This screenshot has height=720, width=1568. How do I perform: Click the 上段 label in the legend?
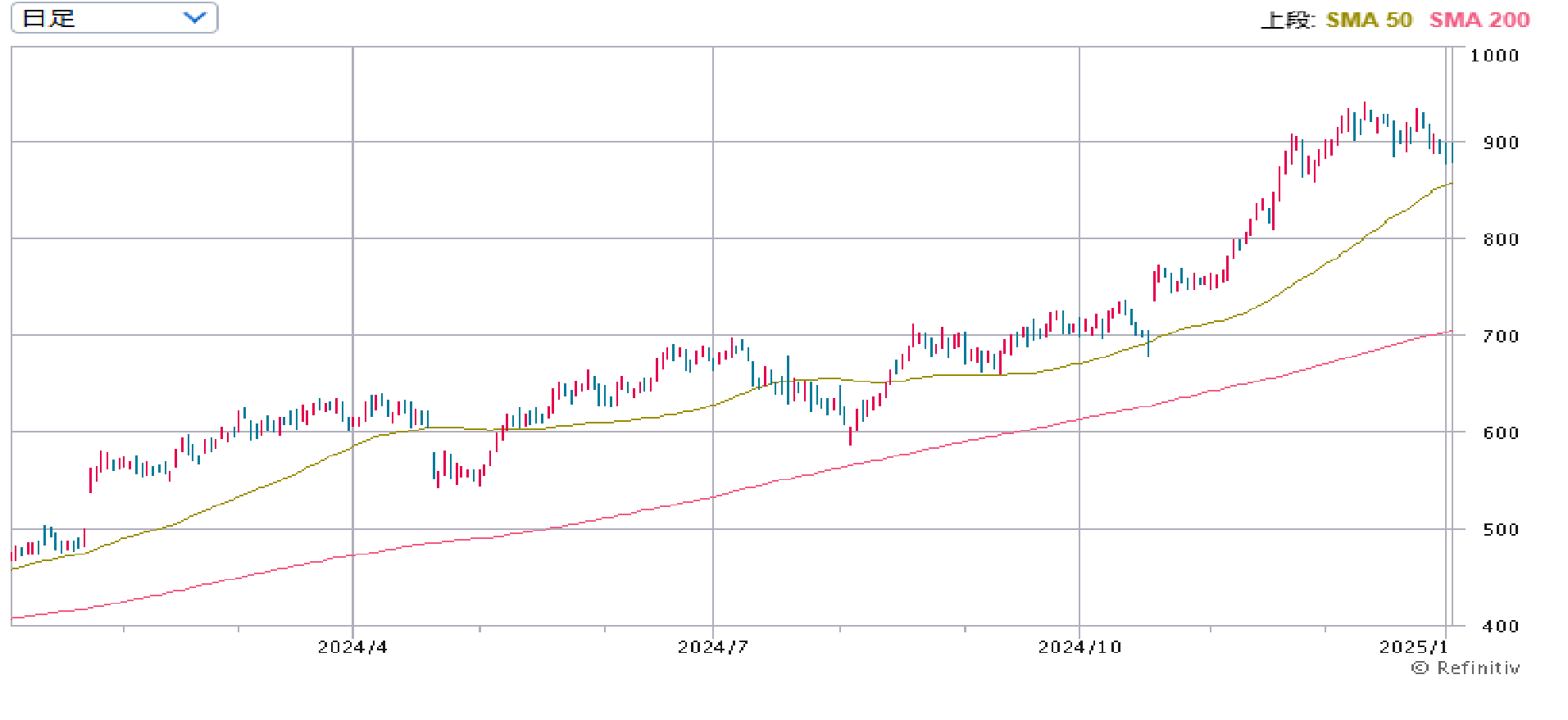coord(1287,20)
